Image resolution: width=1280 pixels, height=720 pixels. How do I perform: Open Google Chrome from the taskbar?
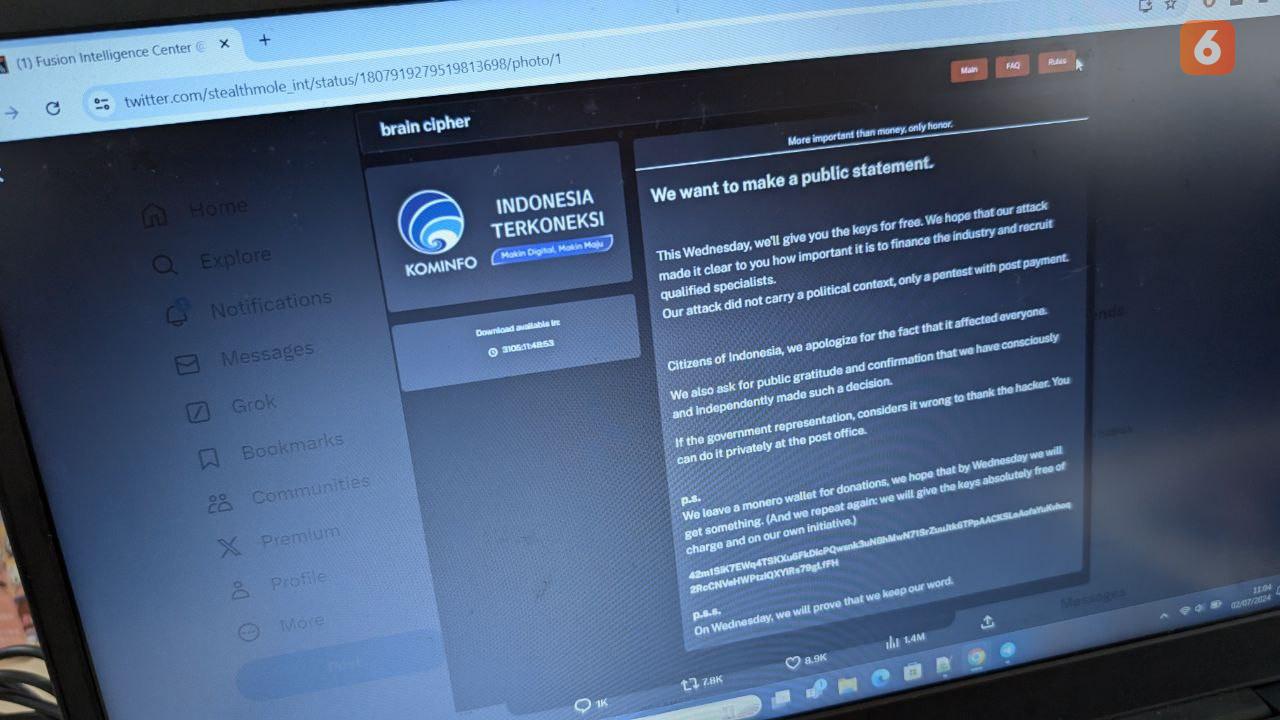coord(976,657)
